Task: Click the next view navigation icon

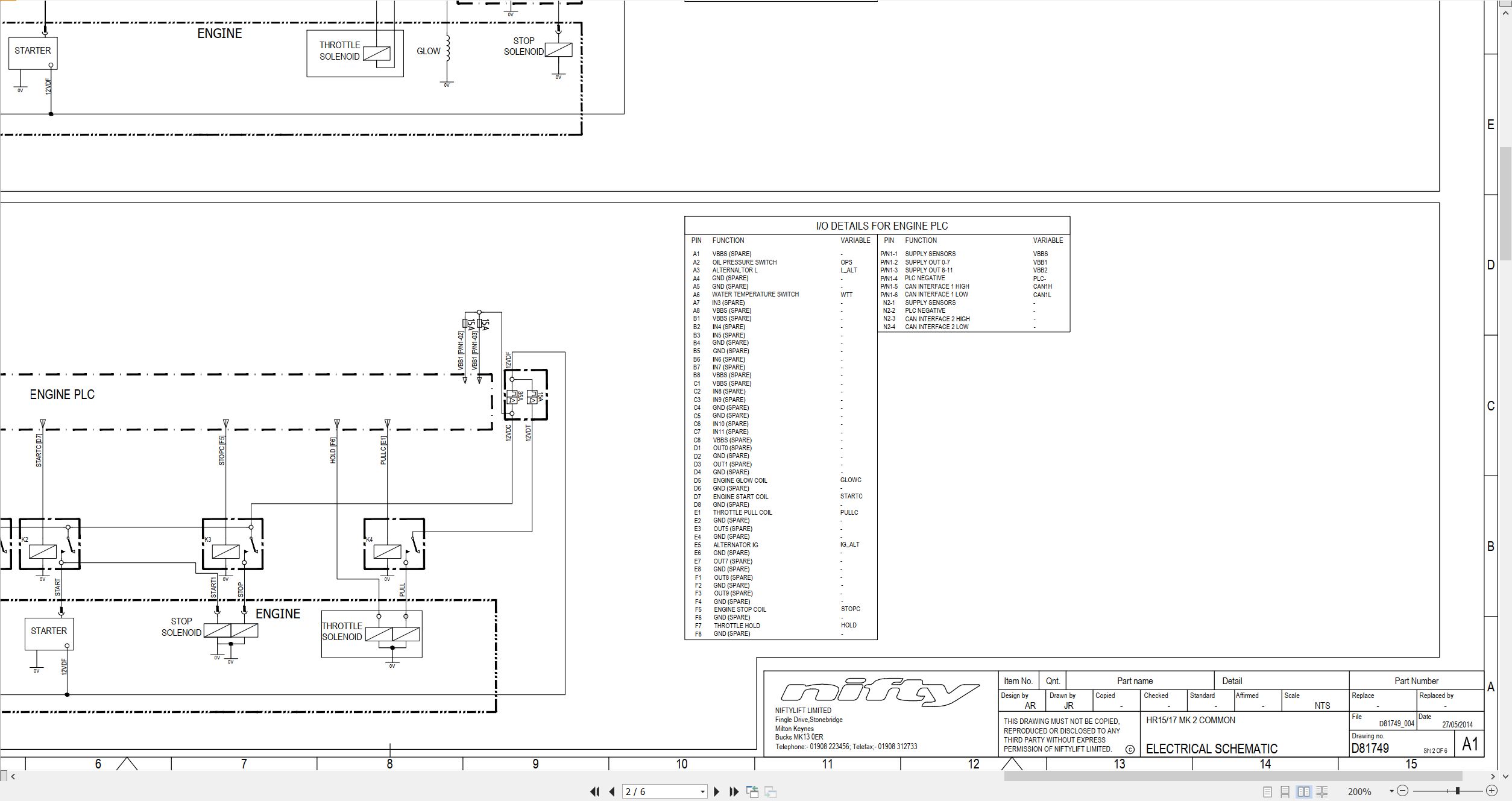Action: [x=770, y=791]
